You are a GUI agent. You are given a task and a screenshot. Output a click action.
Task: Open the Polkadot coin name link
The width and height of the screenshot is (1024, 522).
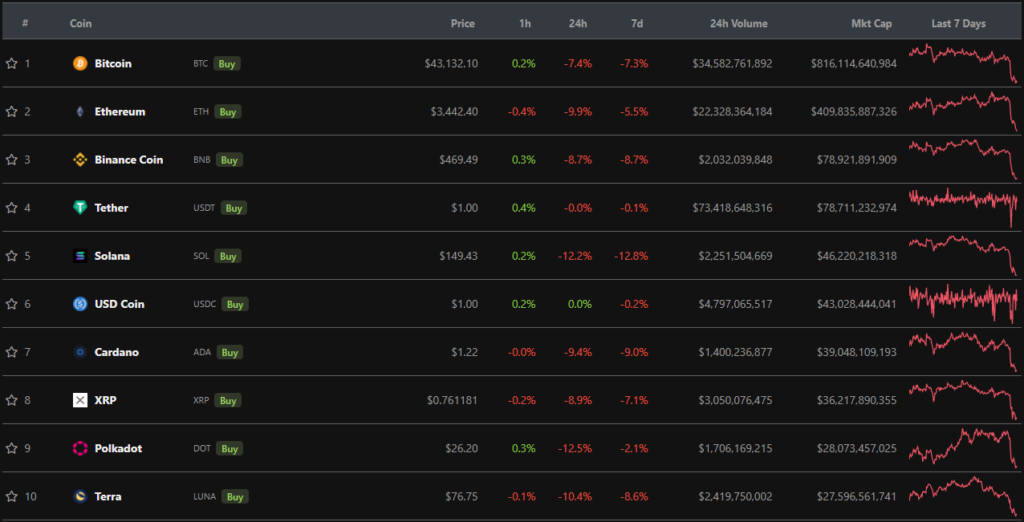(118, 448)
